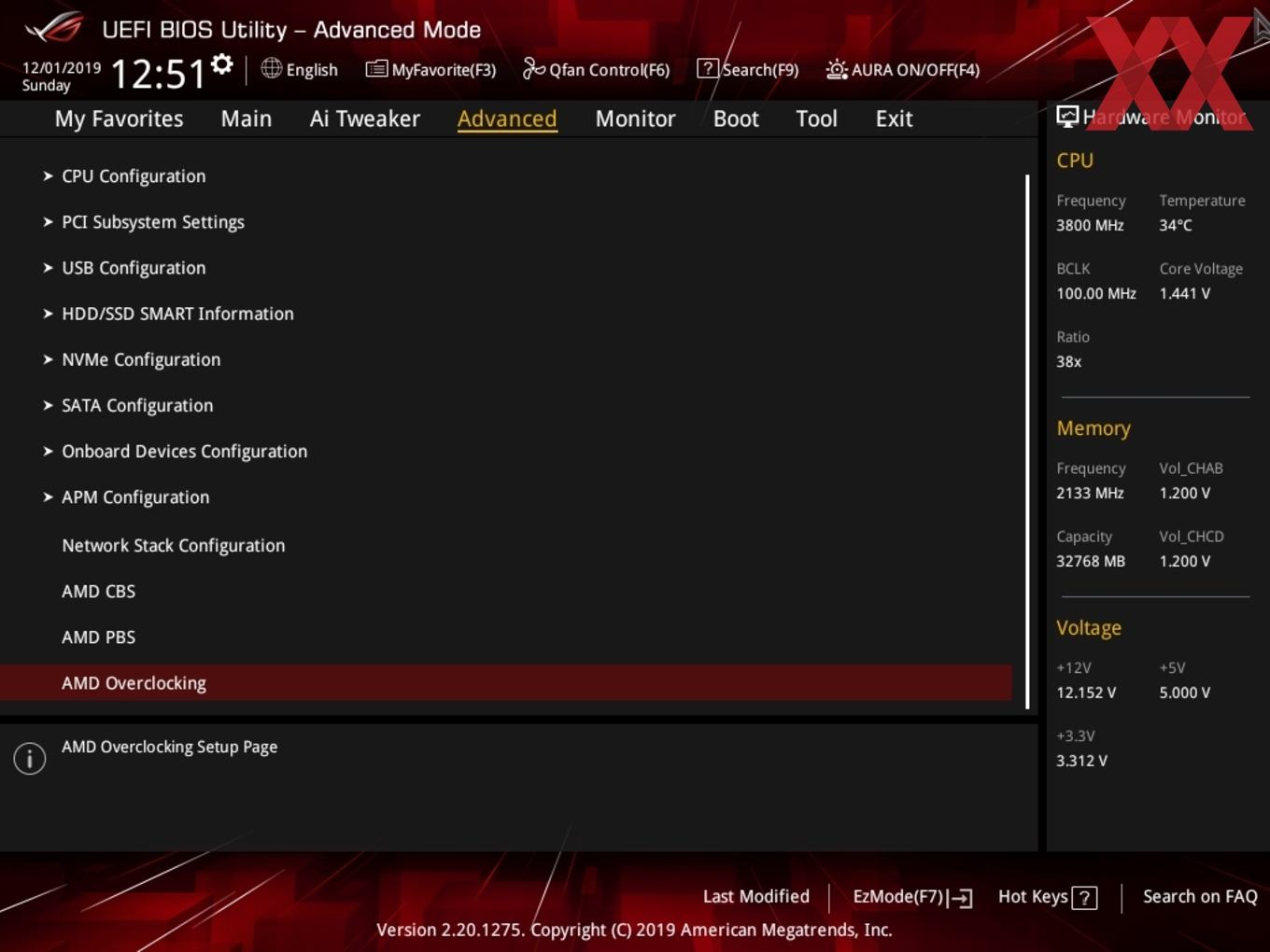Switch to the Boot tab
Screen dimensions: 1270x952
(x=736, y=119)
